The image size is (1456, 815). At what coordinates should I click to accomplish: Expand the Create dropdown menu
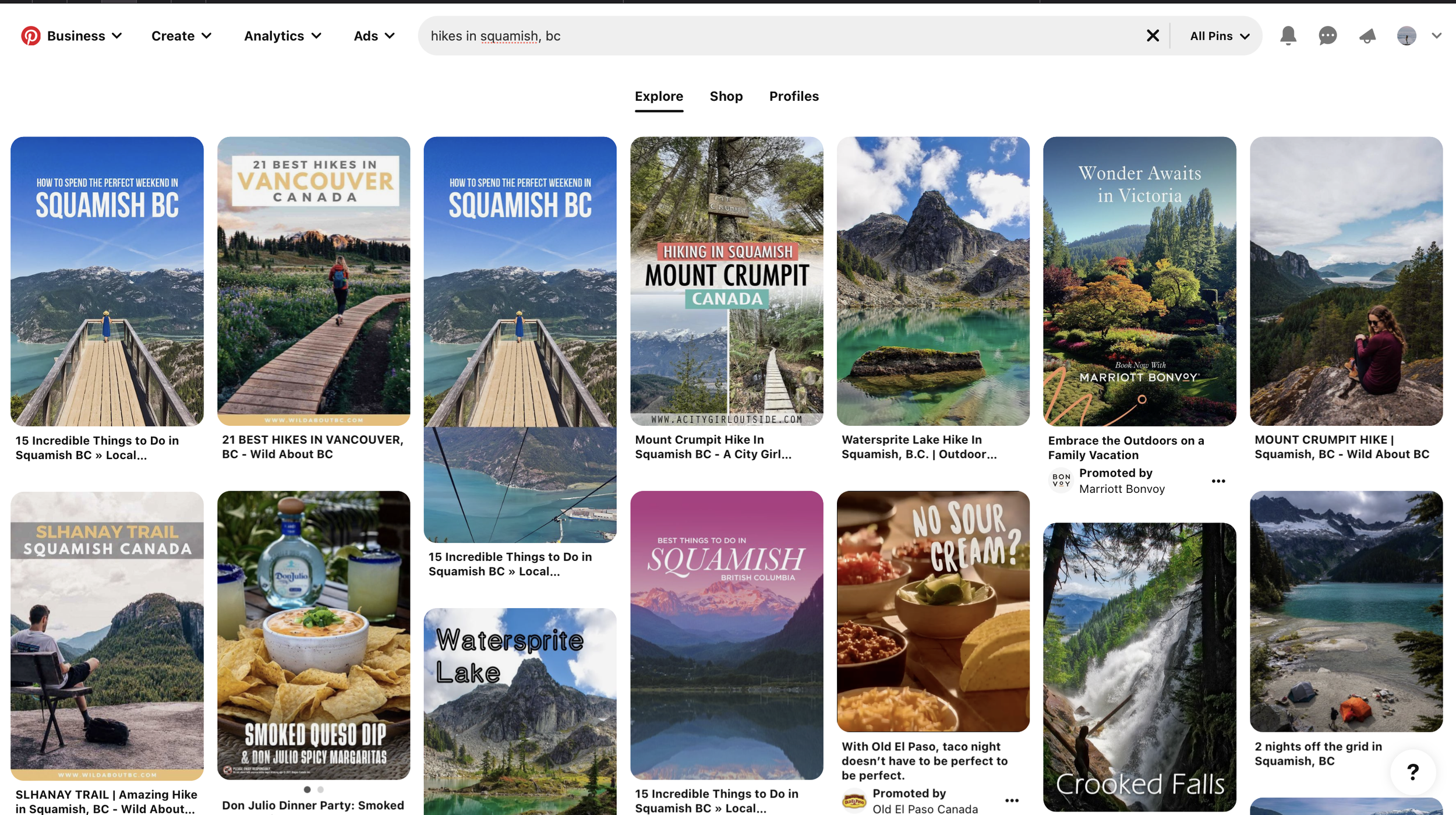pyautogui.click(x=181, y=36)
